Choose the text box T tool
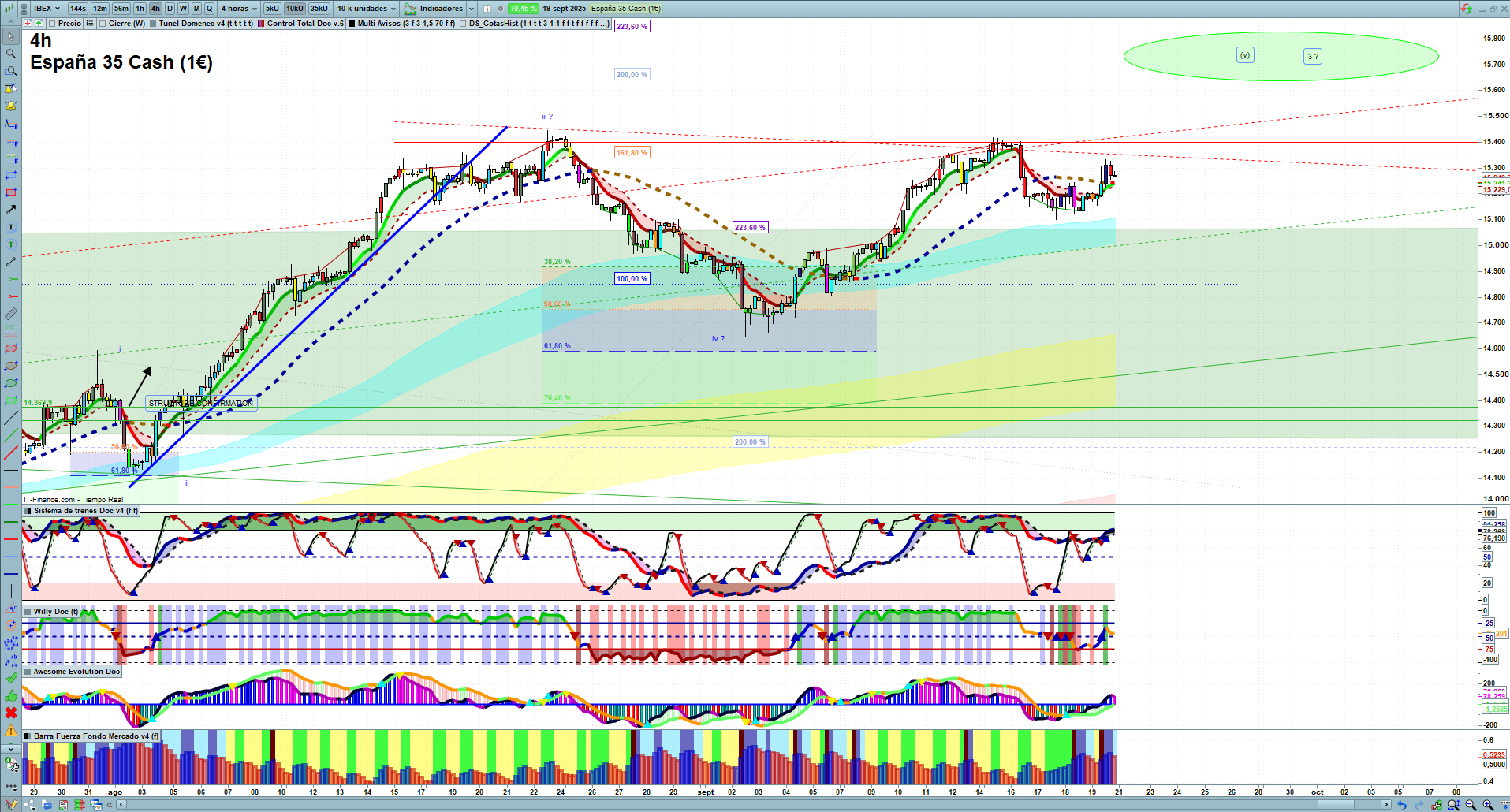This screenshot has height=812, width=1510. (11, 227)
